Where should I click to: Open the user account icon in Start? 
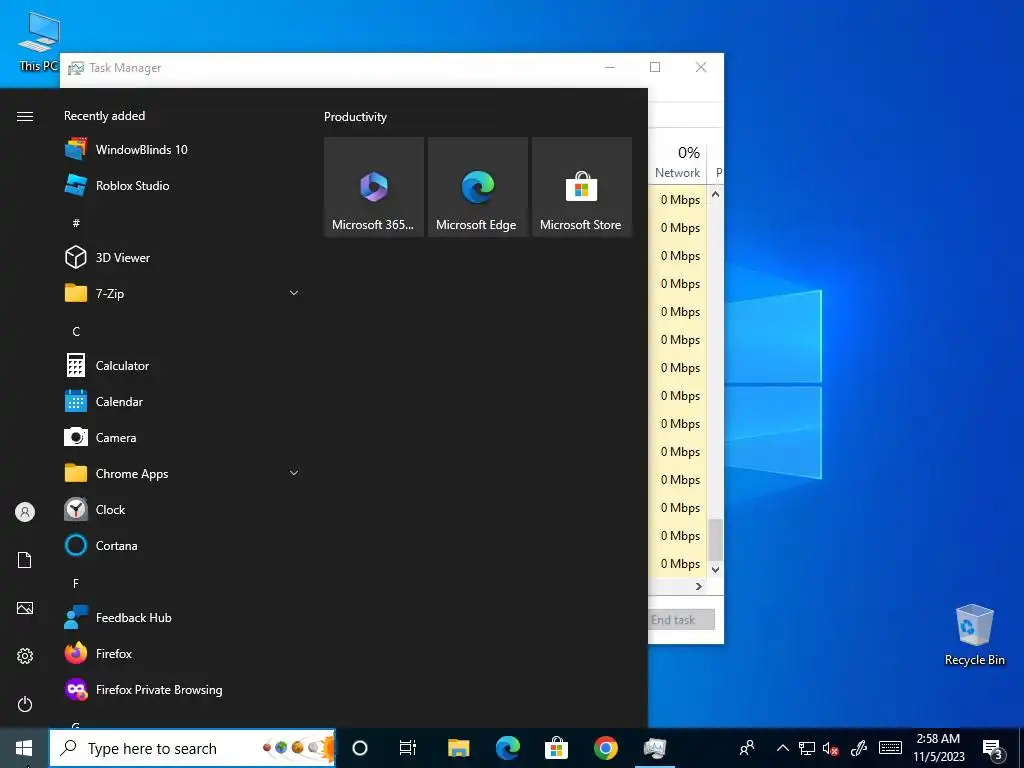coord(25,512)
